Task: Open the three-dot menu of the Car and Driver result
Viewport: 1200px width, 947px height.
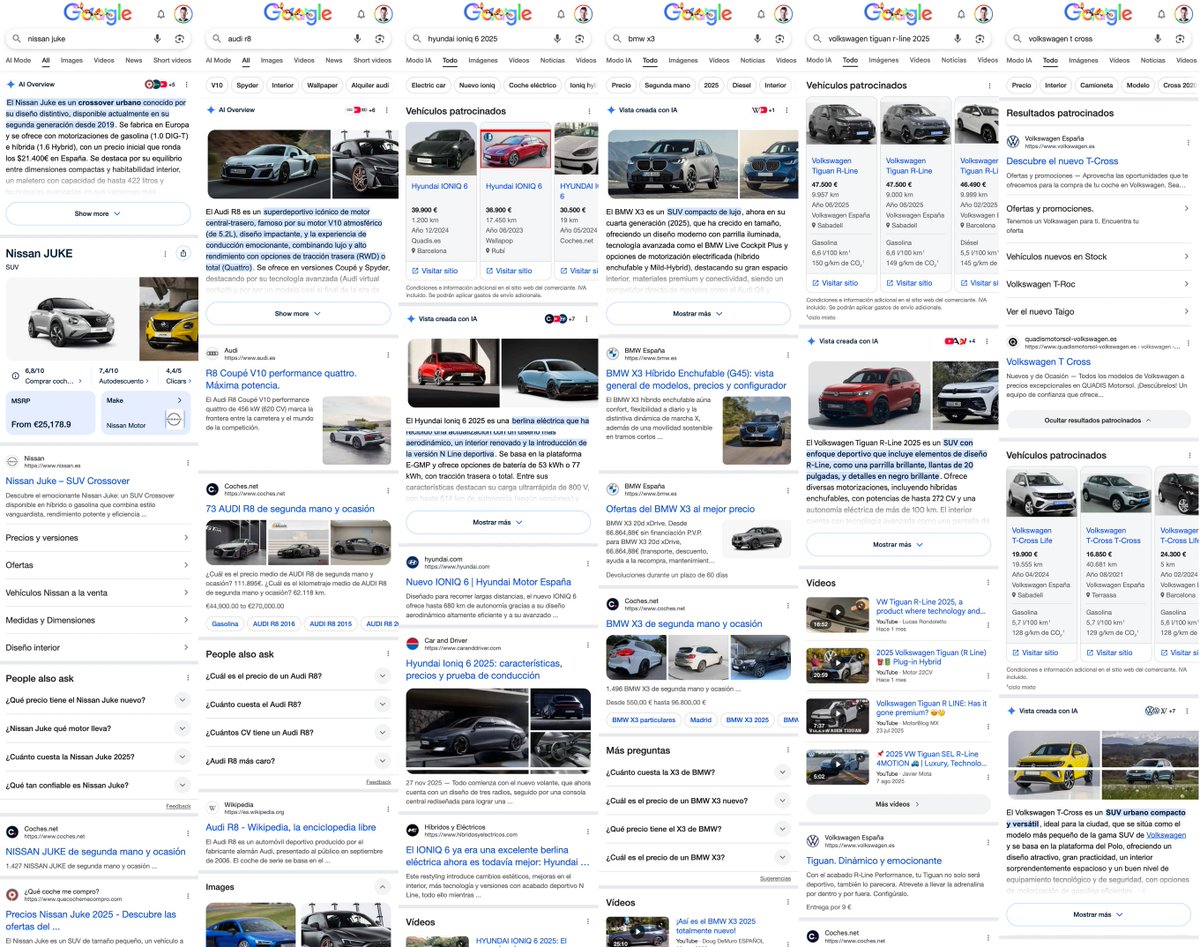Action: (588, 643)
